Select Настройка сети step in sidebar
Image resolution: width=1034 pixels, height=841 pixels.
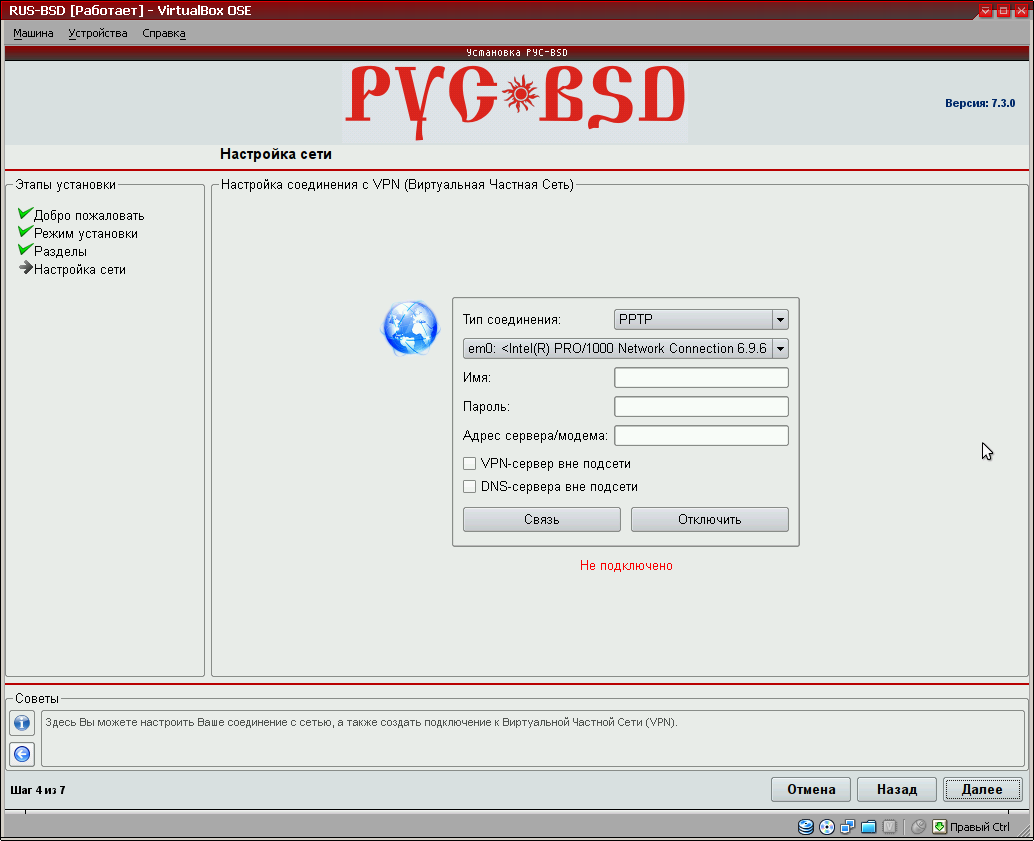[80, 269]
